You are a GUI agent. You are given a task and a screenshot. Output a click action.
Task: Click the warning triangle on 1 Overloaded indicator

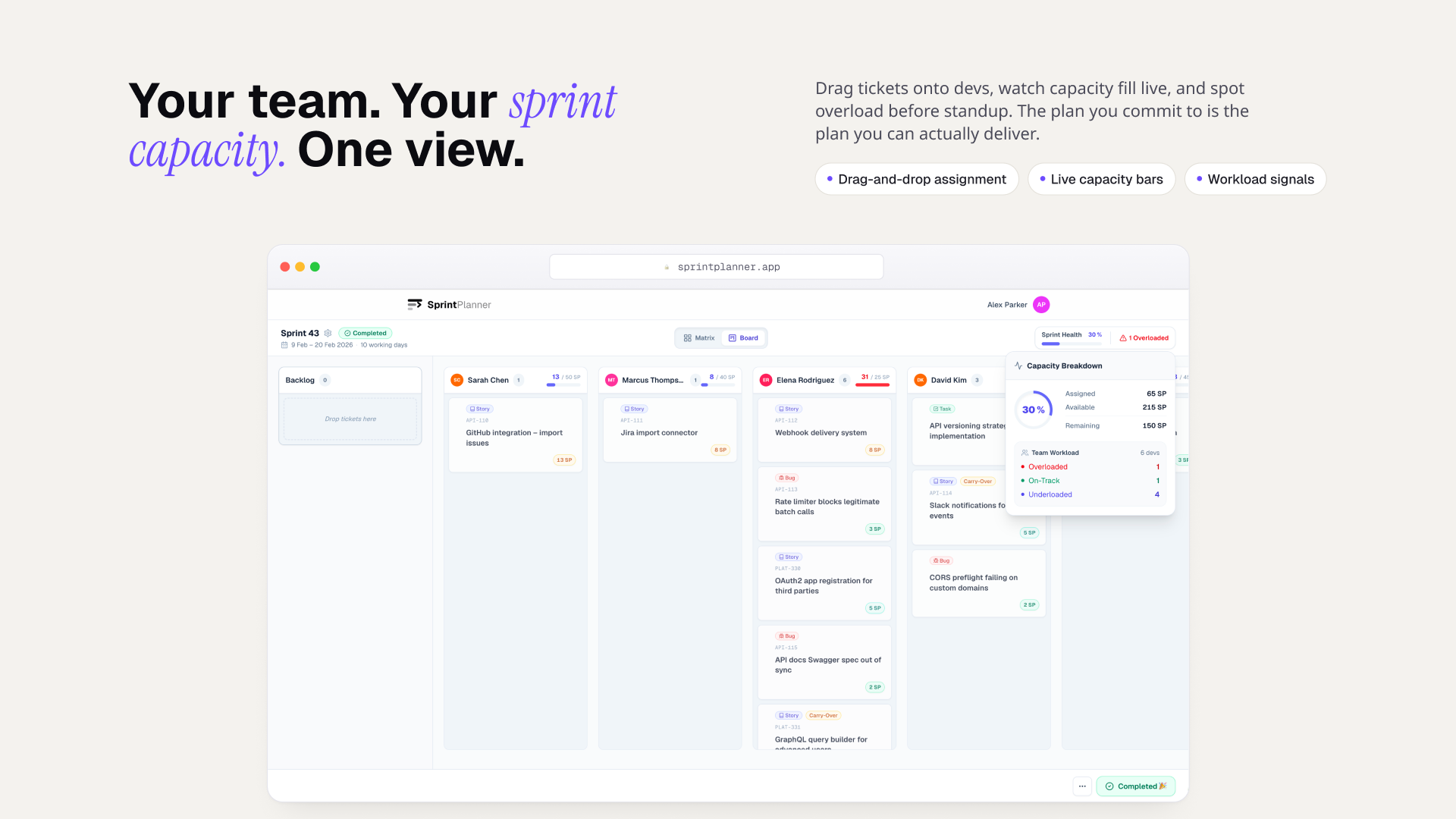click(1122, 338)
